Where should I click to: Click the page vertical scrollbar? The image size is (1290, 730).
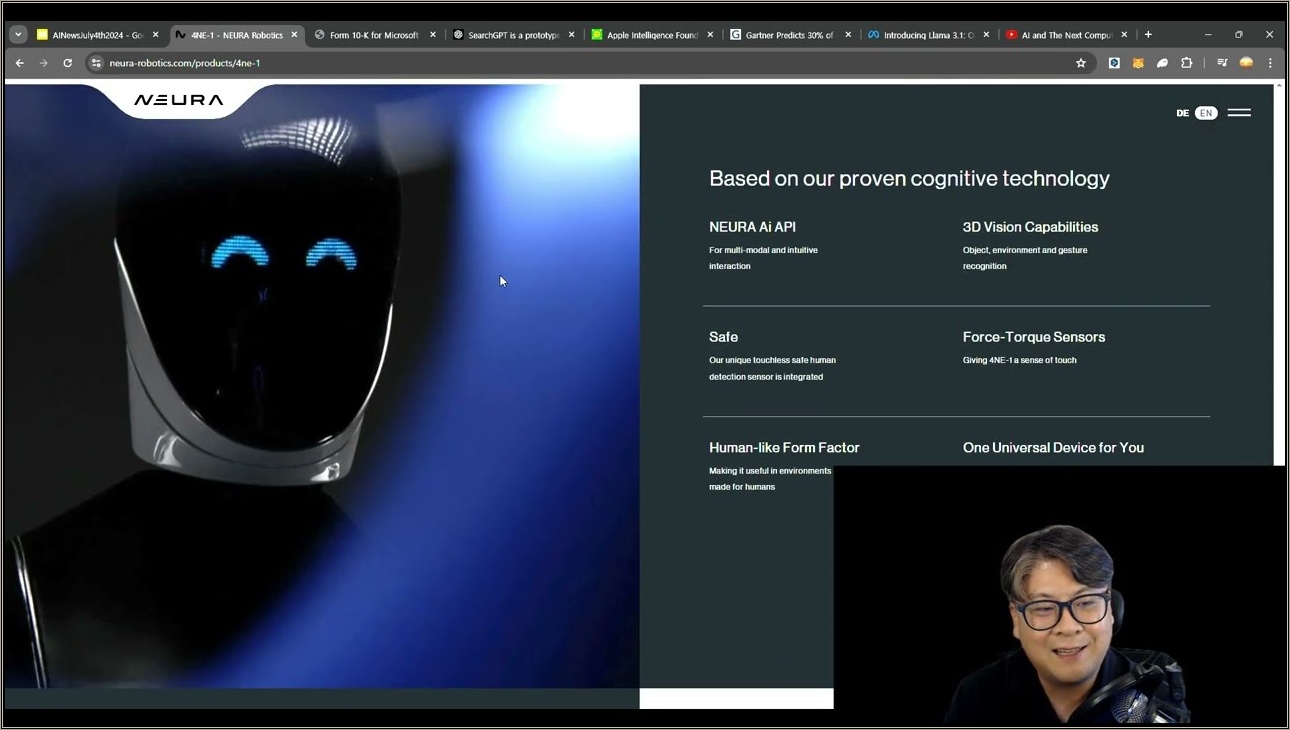(x=1280, y=275)
